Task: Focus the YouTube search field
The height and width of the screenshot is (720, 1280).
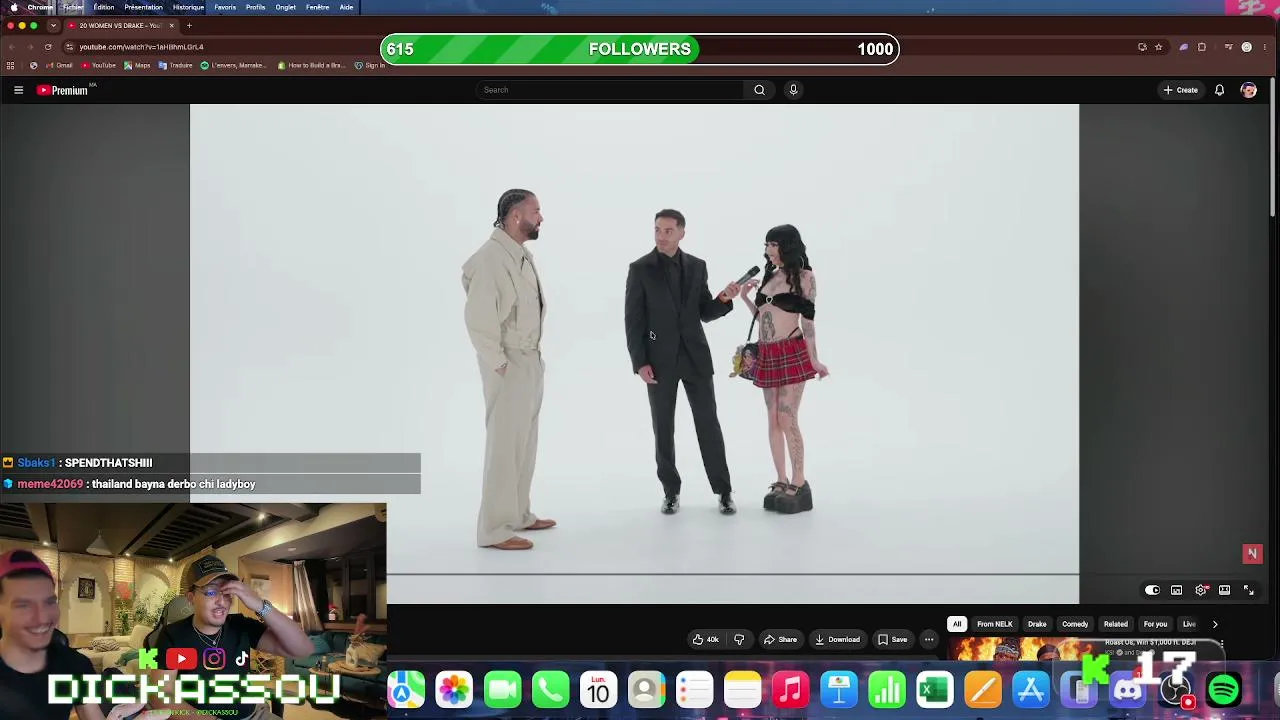Action: (610, 90)
